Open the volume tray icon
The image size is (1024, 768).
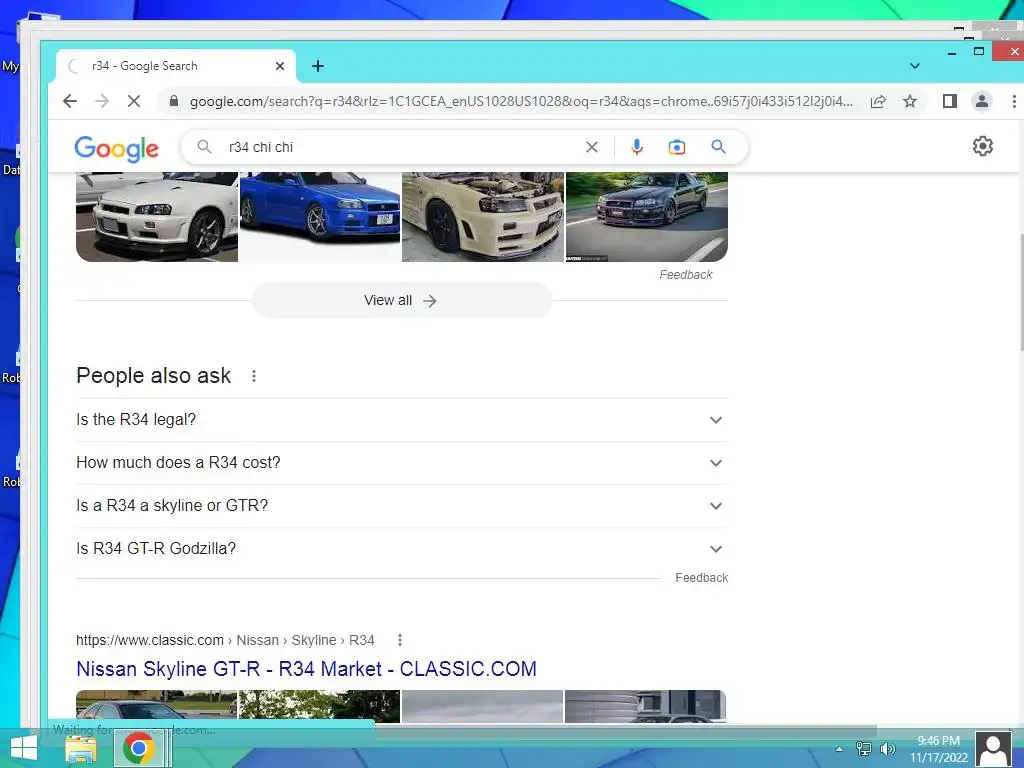[x=887, y=749]
